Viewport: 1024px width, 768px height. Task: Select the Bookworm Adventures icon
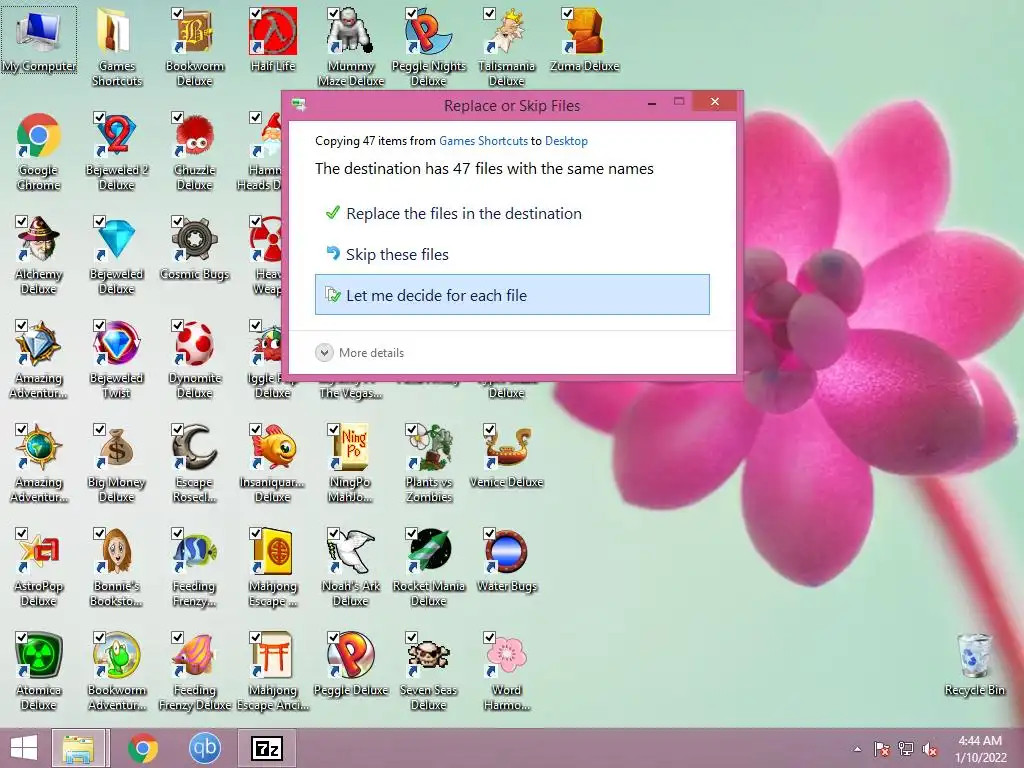click(116, 656)
